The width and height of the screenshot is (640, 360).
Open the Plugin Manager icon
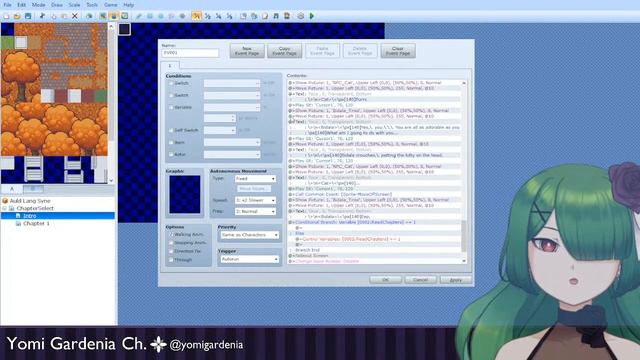click(x=254, y=16)
